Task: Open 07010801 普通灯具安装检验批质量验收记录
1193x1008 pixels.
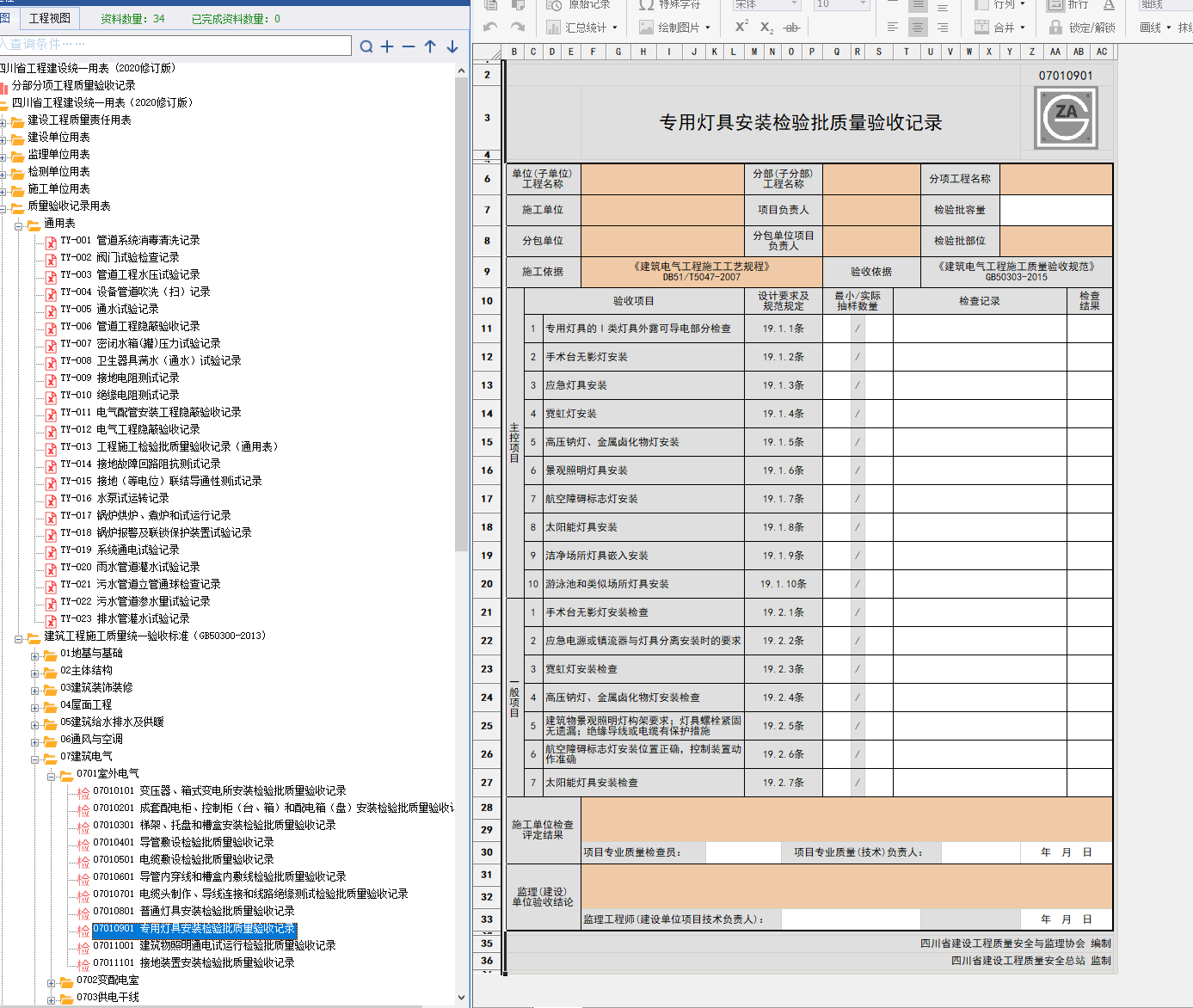Action: [194, 912]
